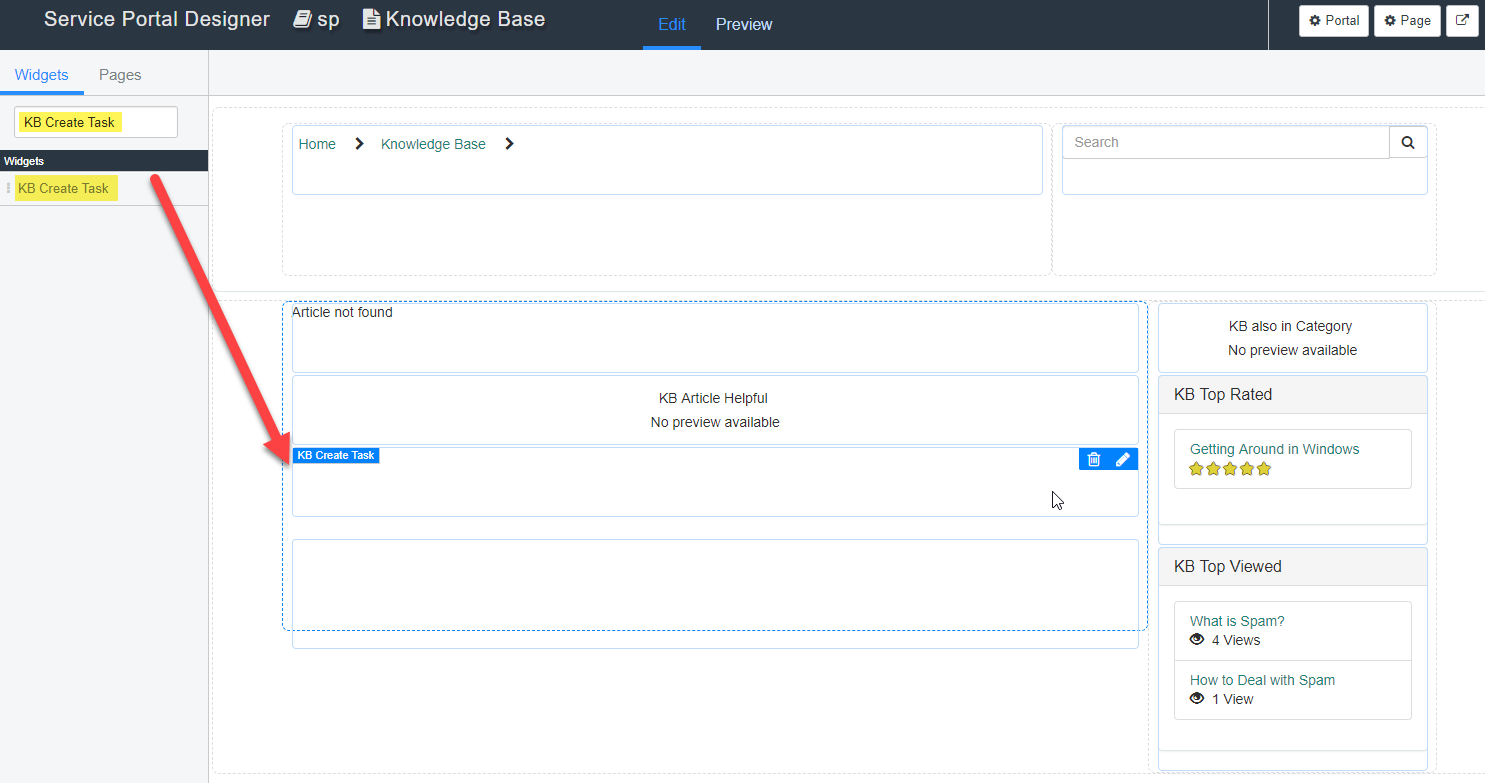Open Portal settings button
The height and width of the screenshot is (783, 1485).
1333,20
